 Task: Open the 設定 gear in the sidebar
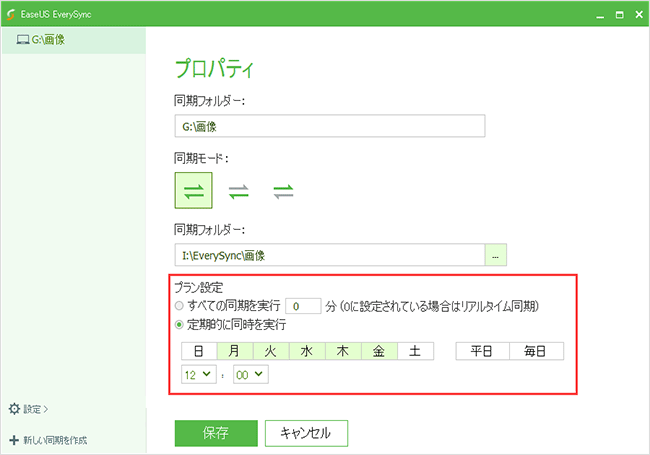(x=15, y=409)
